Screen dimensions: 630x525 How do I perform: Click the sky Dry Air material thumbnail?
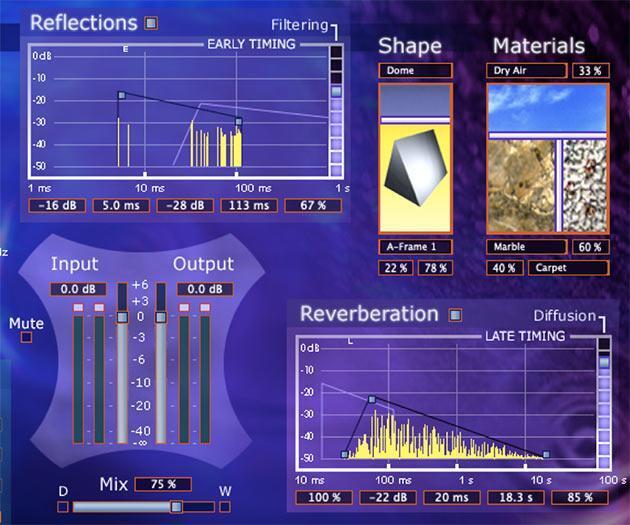[x=547, y=108]
